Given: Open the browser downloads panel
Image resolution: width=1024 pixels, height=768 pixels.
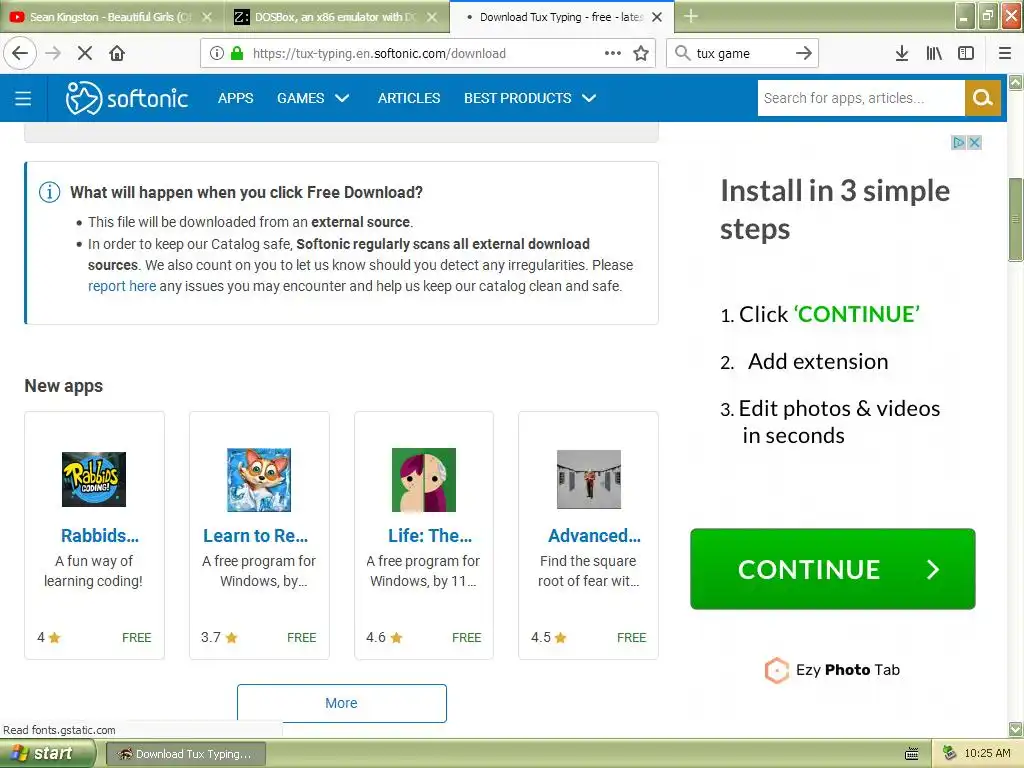Looking at the screenshot, I should pyautogui.click(x=902, y=53).
